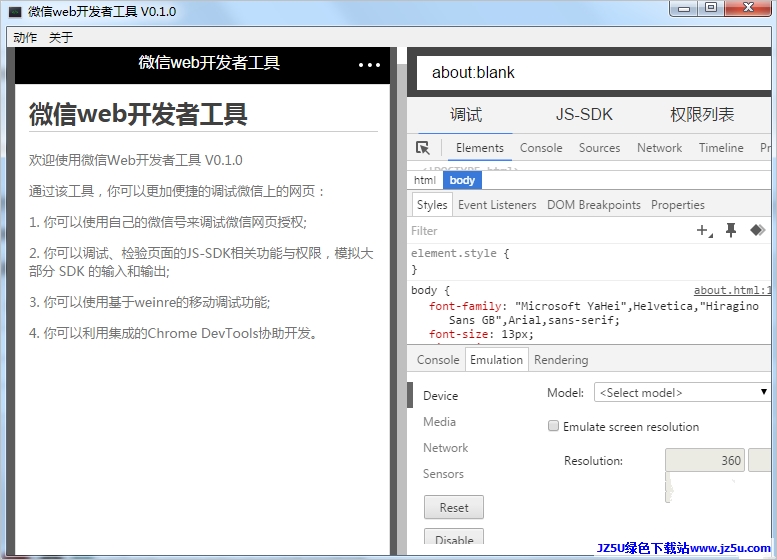Open the DOM Breakpoints tab
This screenshot has height=560, width=777.
click(x=594, y=205)
